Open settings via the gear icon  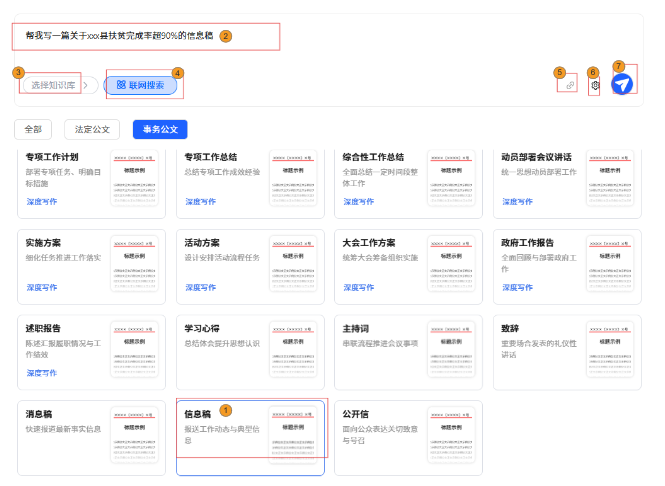click(x=595, y=86)
